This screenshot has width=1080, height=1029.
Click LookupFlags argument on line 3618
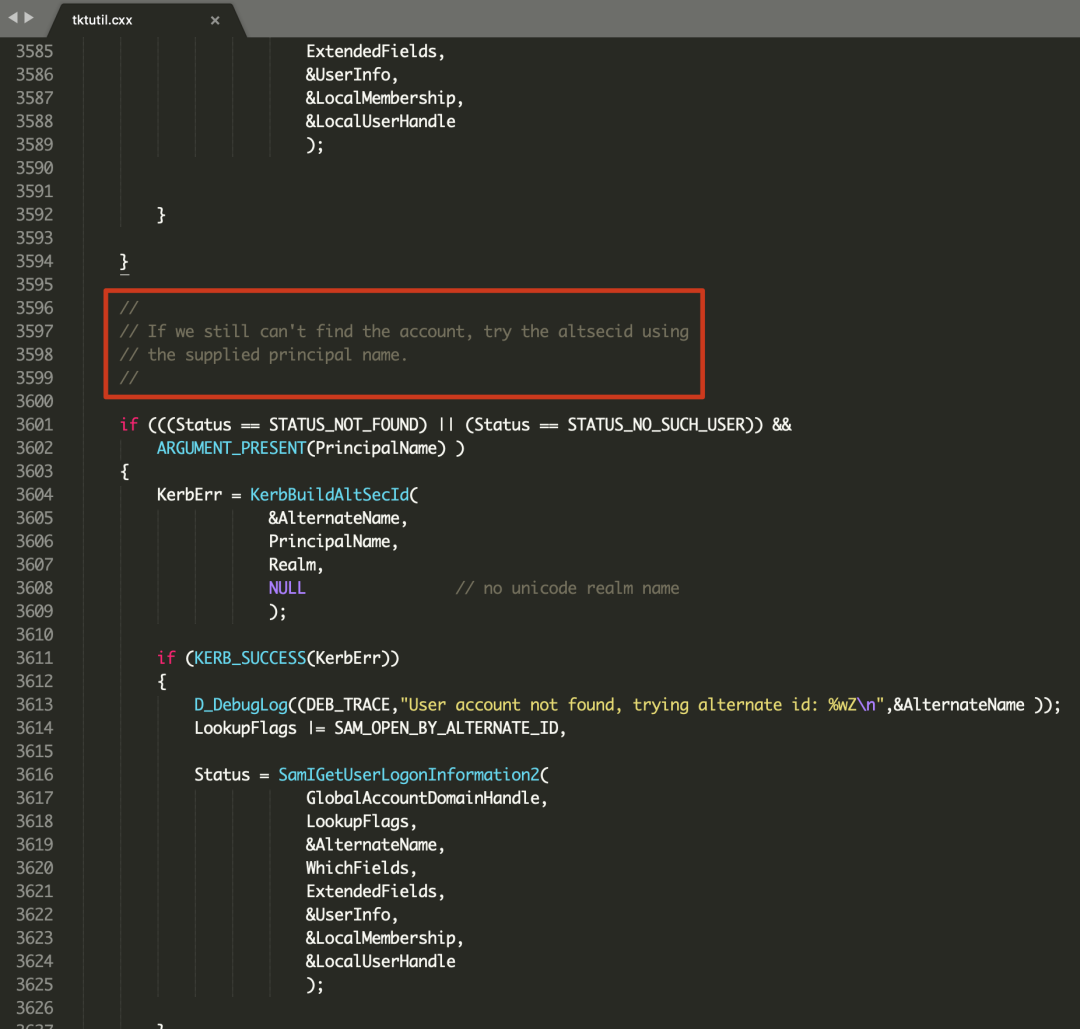357,821
